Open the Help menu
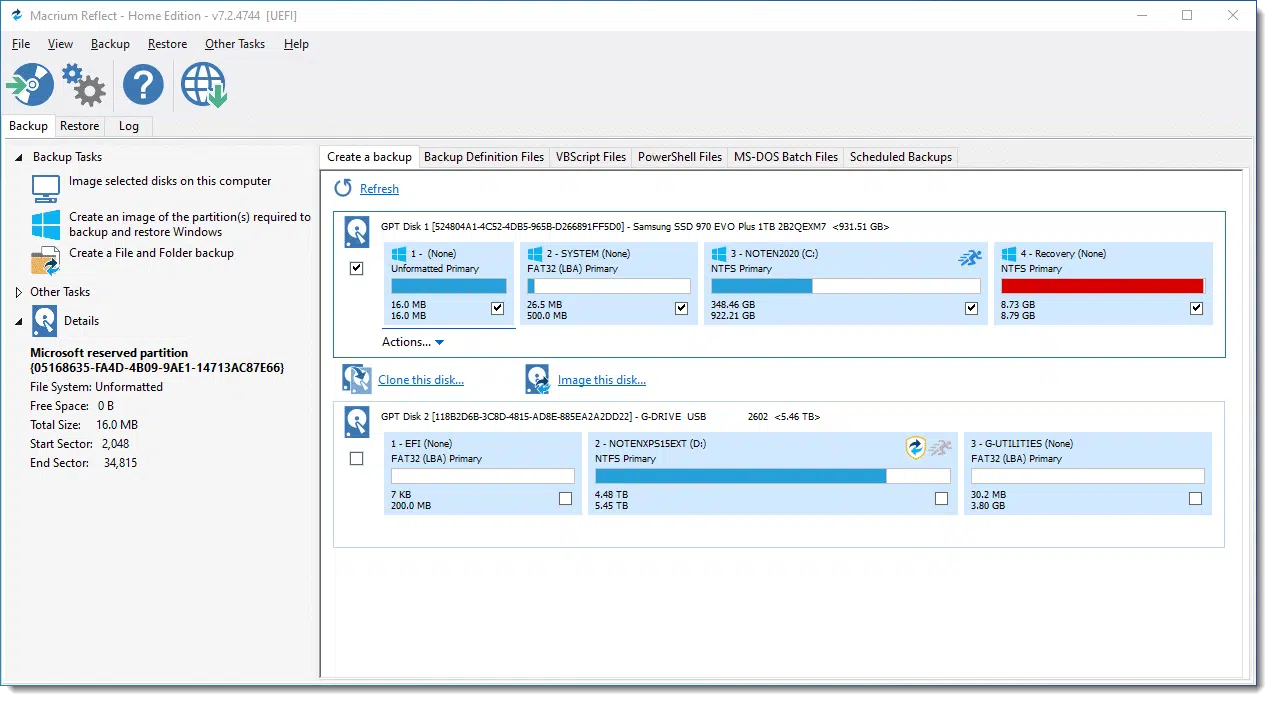The width and height of the screenshot is (1272, 701). pyautogui.click(x=296, y=44)
